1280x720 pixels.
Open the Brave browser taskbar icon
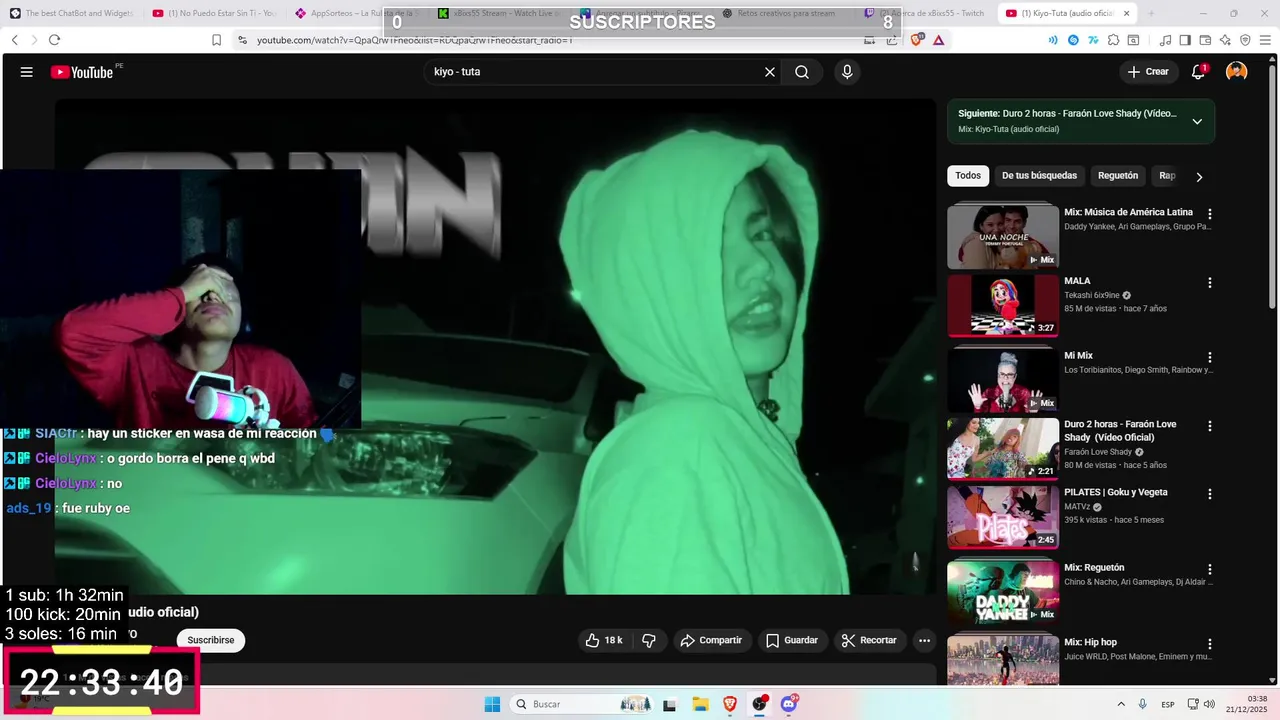click(x=729, y=704)
